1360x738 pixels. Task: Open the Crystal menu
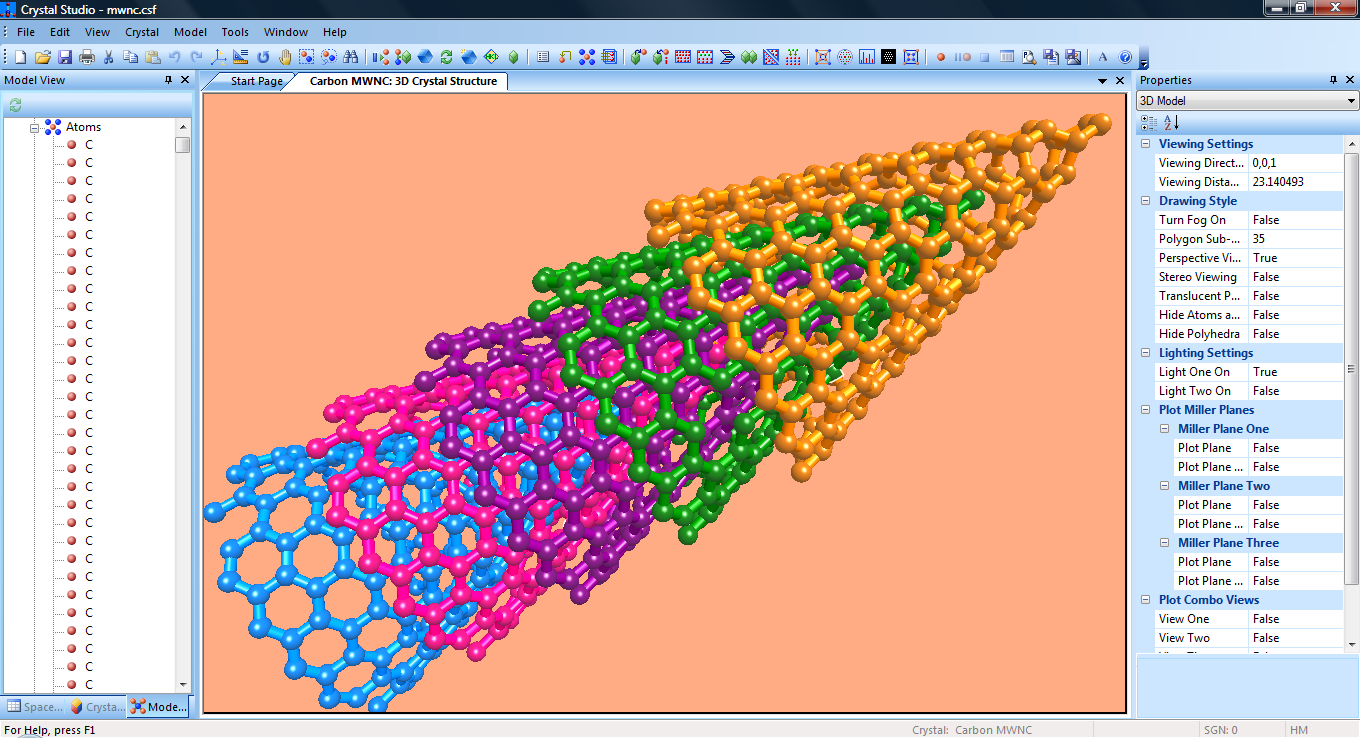coord(142,32)
